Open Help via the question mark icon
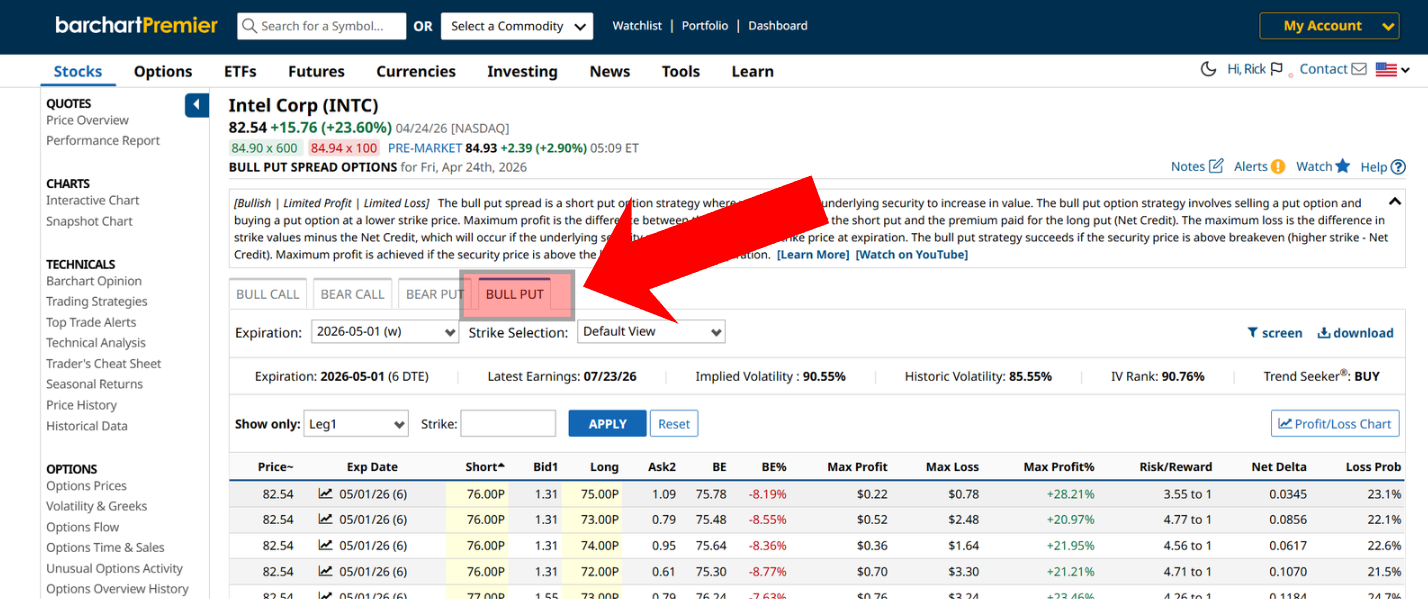Viewport: 1428px width, 610px height. click(x=1398, y=167)
